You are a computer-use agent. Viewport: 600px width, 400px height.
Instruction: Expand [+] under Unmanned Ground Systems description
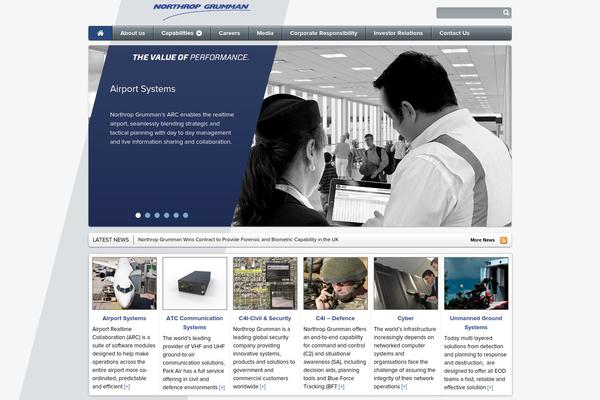[x=490, y=388]
